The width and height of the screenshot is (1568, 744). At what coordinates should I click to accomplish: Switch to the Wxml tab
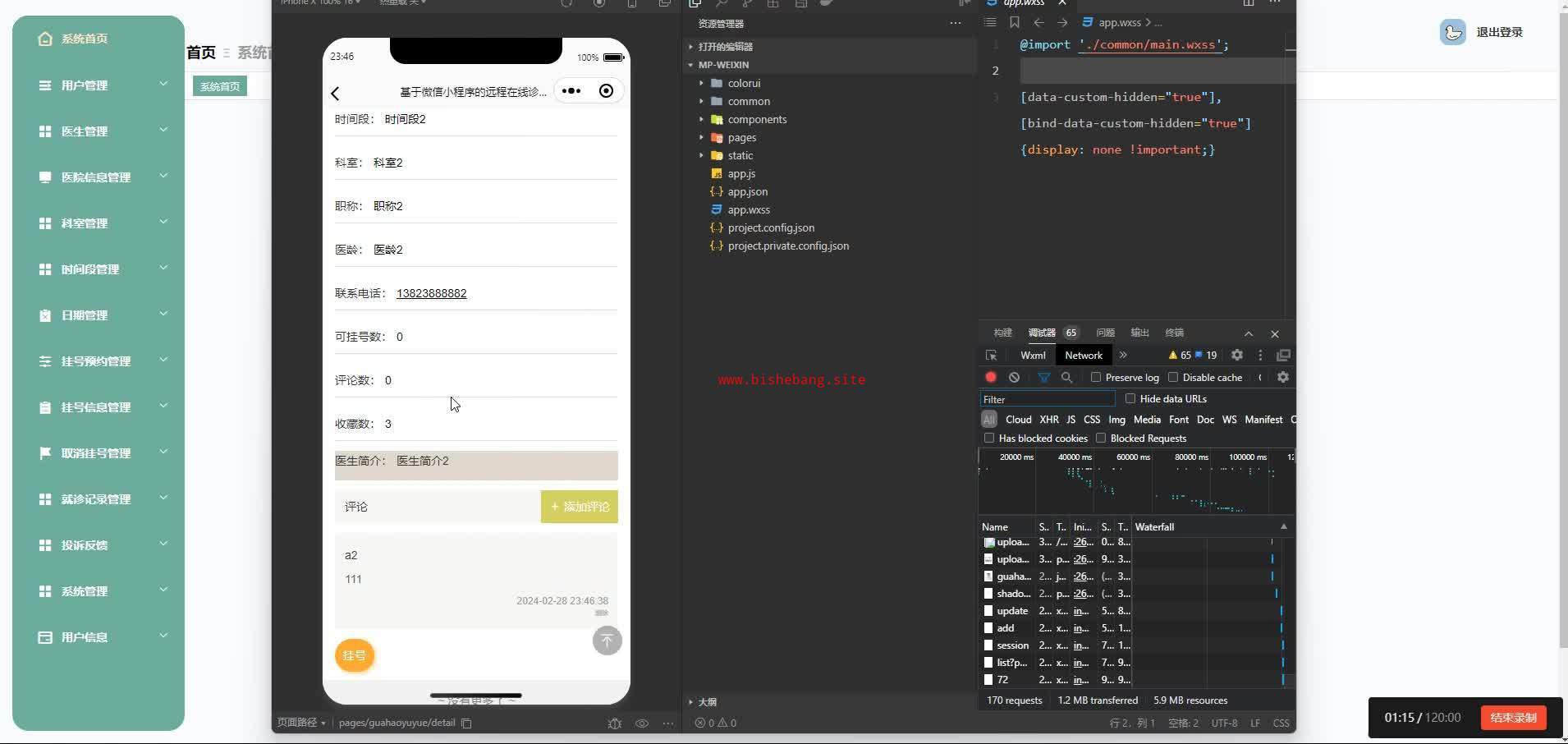click(1033, 356)
